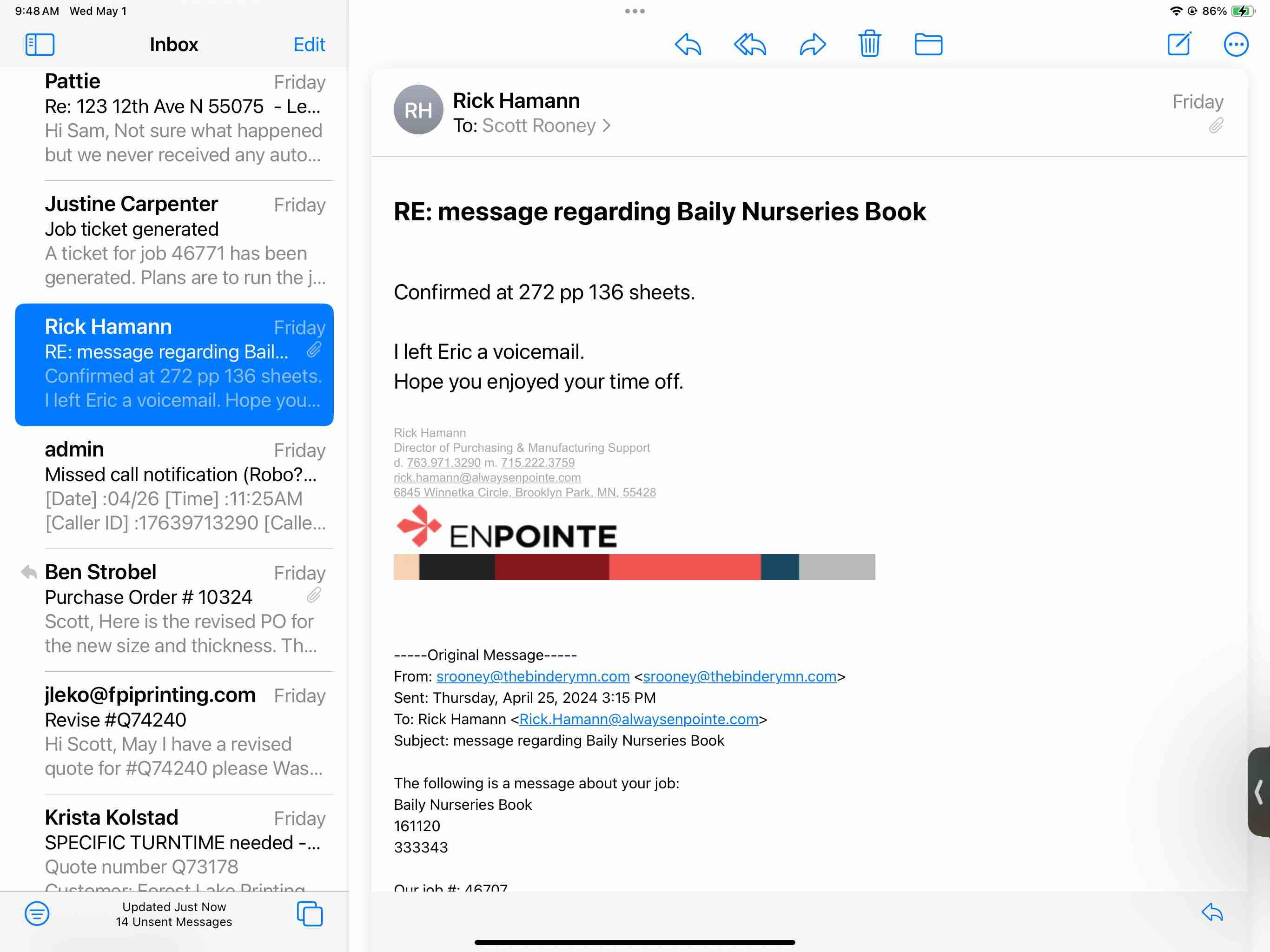Open the slide-over handle on right edge

[1258, 792]
